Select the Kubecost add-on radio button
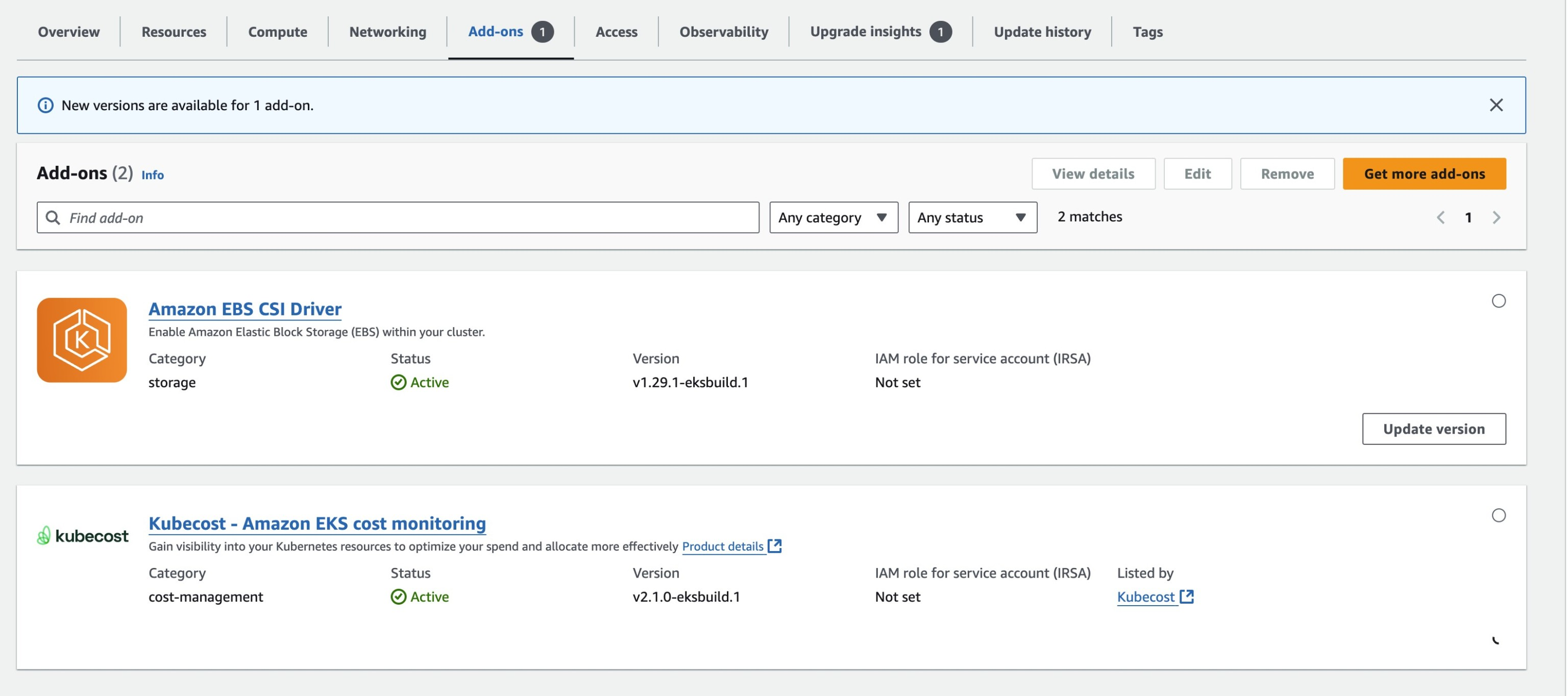This screenshot has height=696, width=1568. coord(1498,515)
